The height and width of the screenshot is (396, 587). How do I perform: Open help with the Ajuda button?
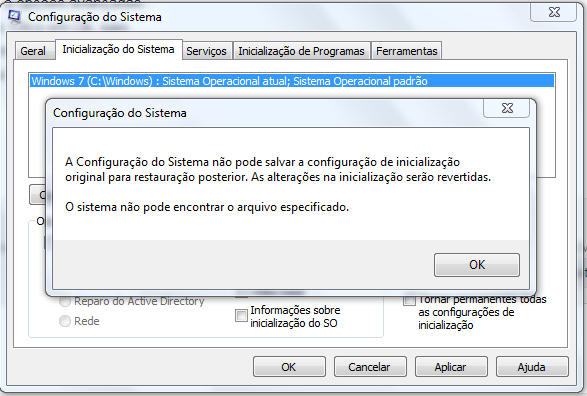pyautogui.click(x=532, y=367)
